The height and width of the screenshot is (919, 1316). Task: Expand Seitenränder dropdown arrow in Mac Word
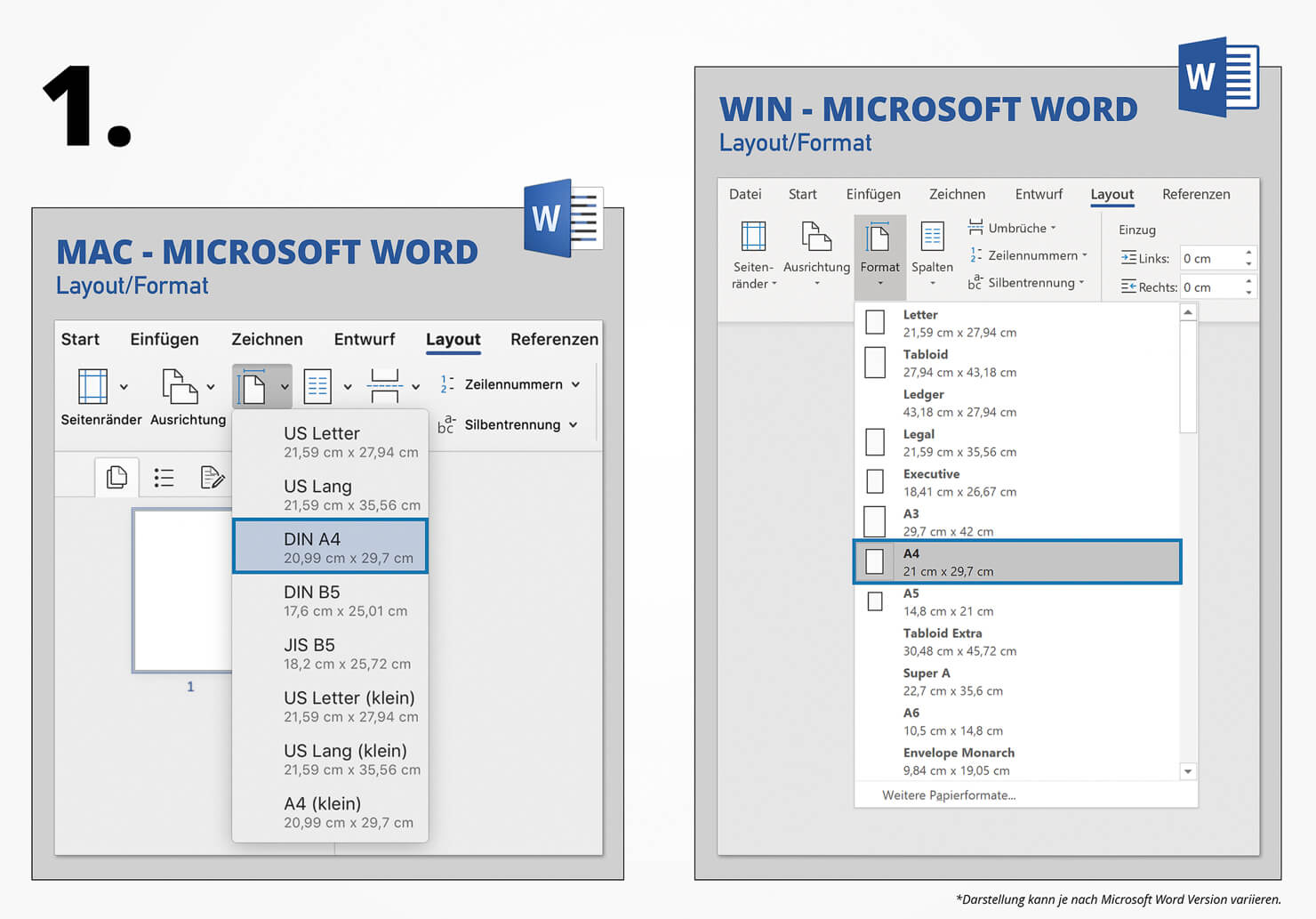coord(124,387)
